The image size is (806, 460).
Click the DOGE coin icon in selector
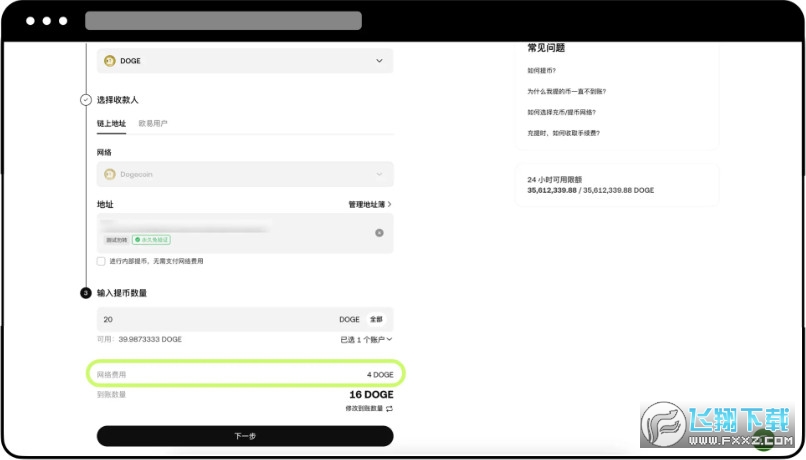tap(110, 61)
